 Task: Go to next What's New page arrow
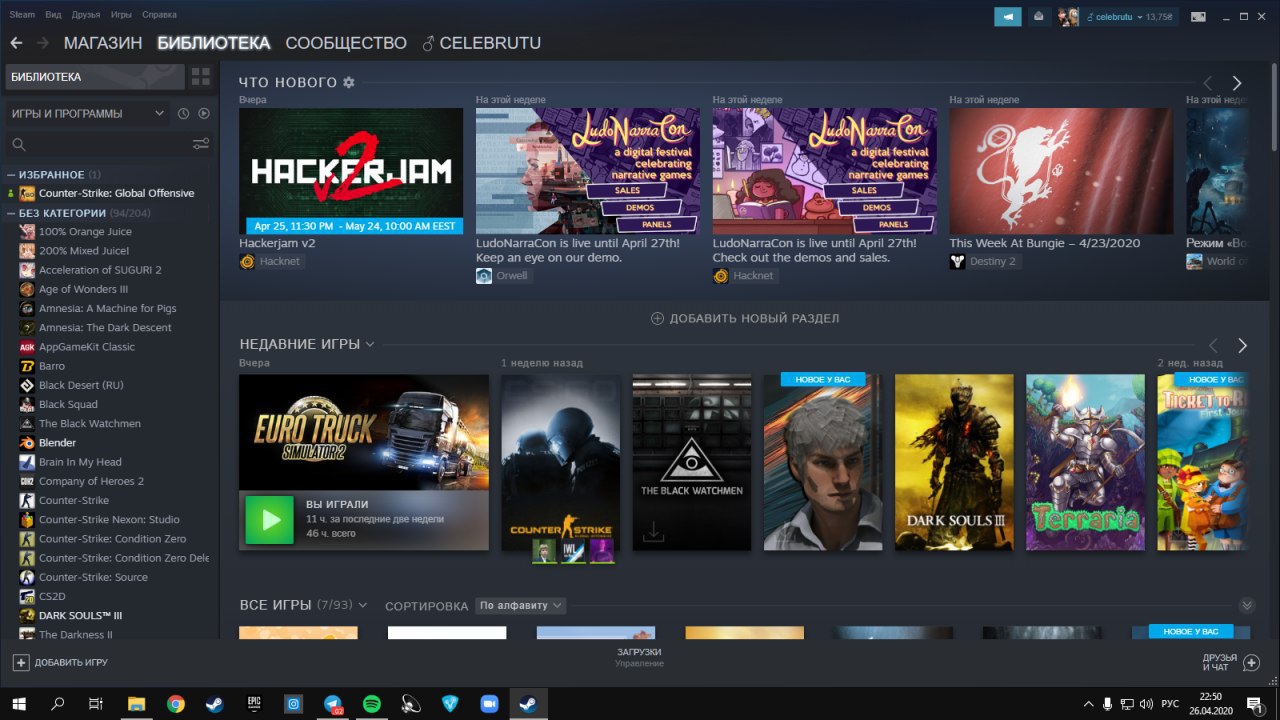1237,83
